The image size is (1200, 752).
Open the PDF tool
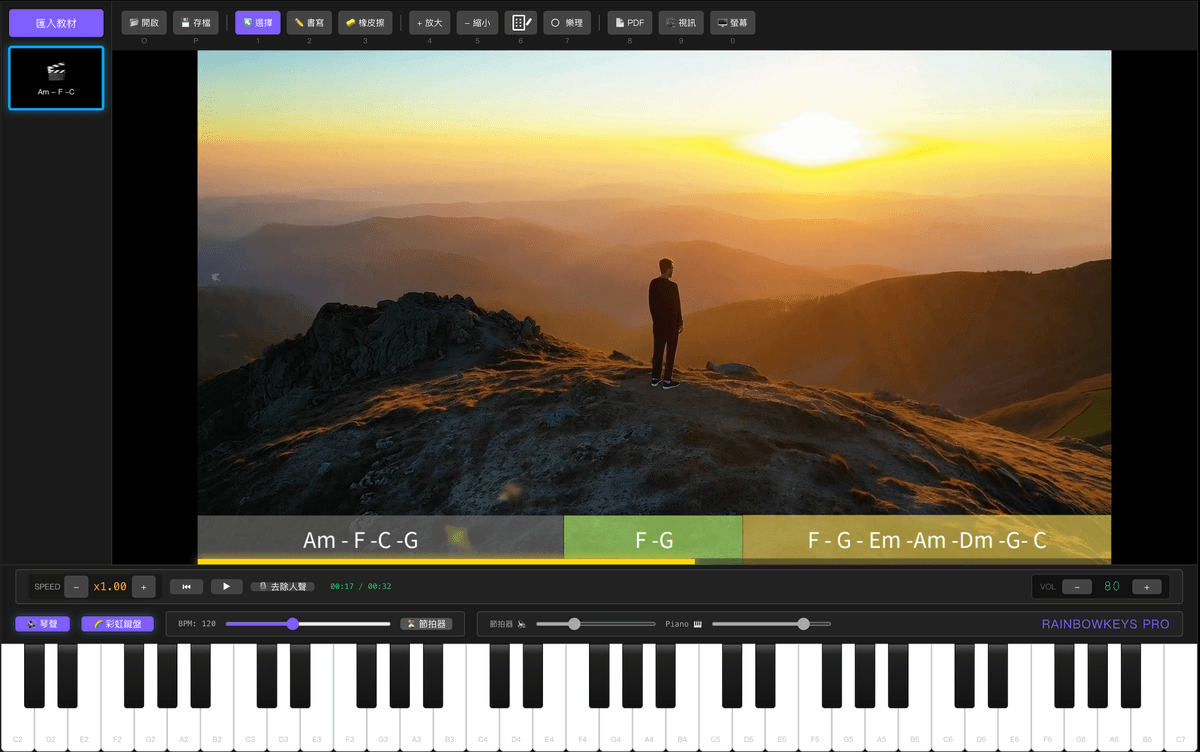coord(629,21)
